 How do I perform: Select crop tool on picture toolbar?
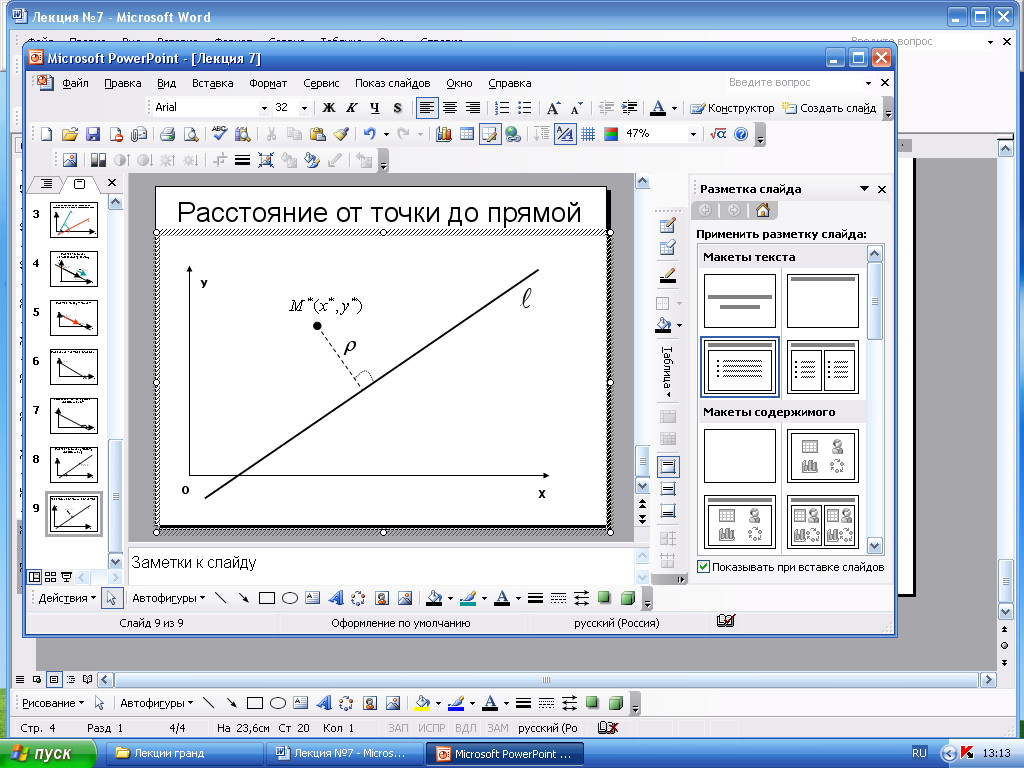tap(219, 160)
